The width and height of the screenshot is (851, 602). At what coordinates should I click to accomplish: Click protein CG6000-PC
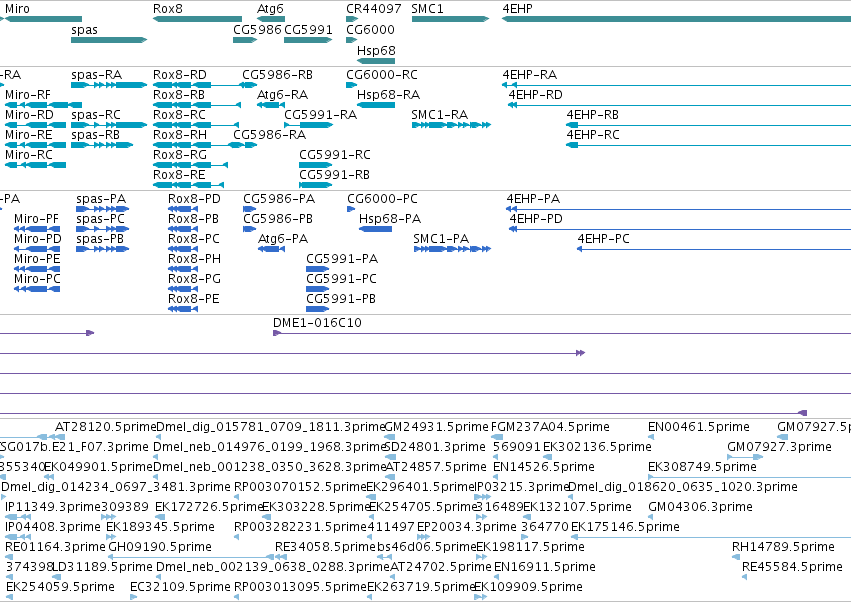click(351, 209)
